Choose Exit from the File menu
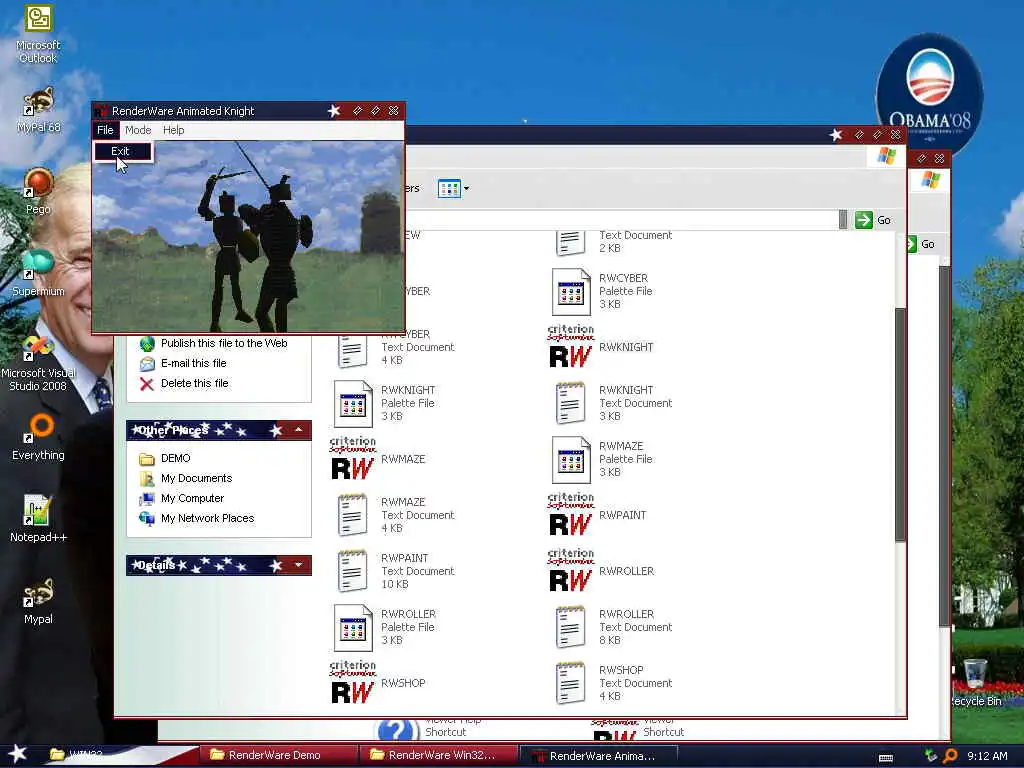 tap(123, 151)
